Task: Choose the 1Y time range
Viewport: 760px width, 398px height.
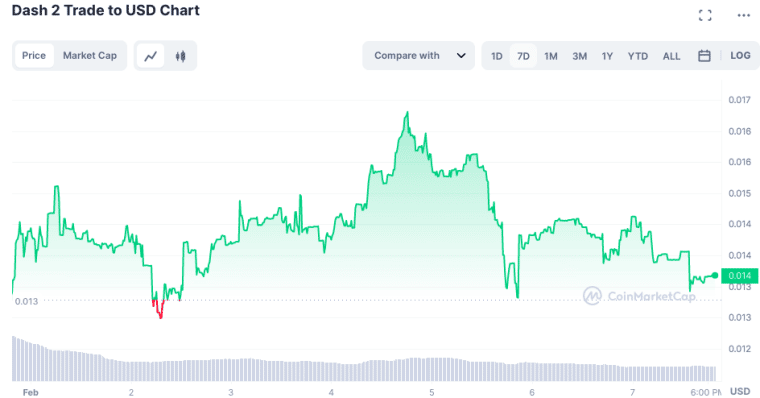Action: pos(607,56)
